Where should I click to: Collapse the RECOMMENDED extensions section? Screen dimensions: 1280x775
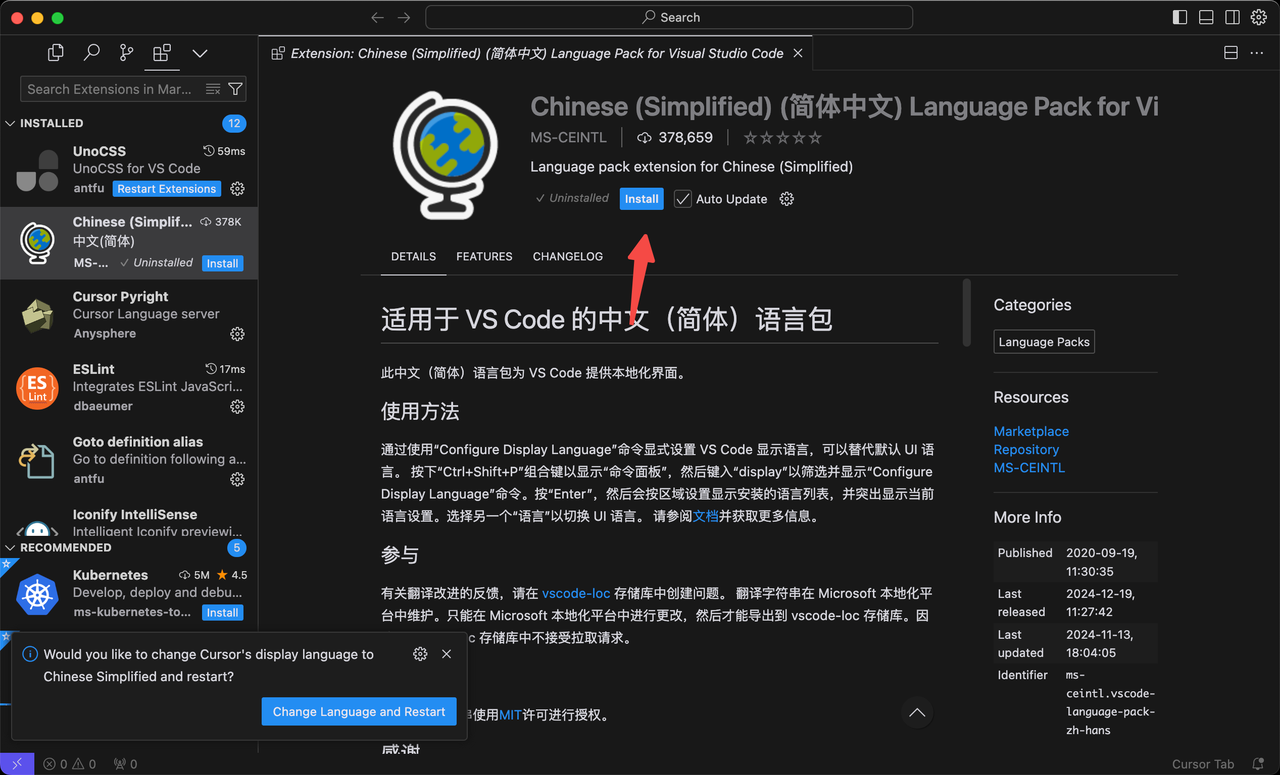11,548
